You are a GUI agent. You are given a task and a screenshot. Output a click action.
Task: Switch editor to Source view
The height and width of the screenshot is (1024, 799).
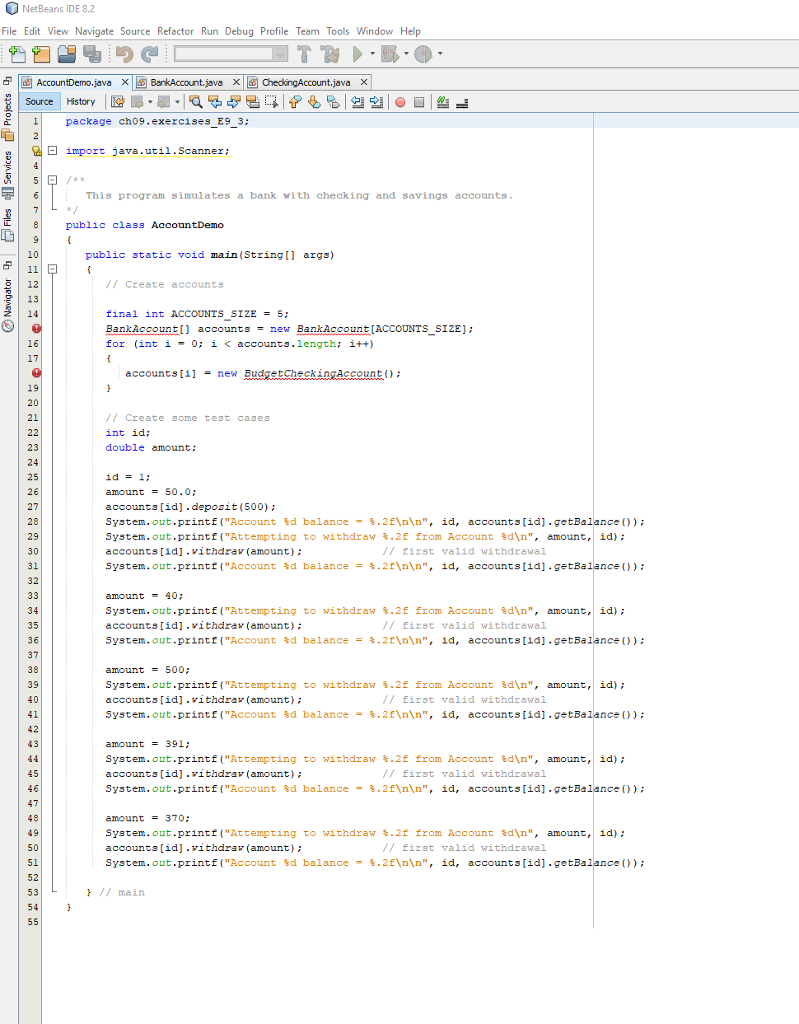click(x=39, y=101)
